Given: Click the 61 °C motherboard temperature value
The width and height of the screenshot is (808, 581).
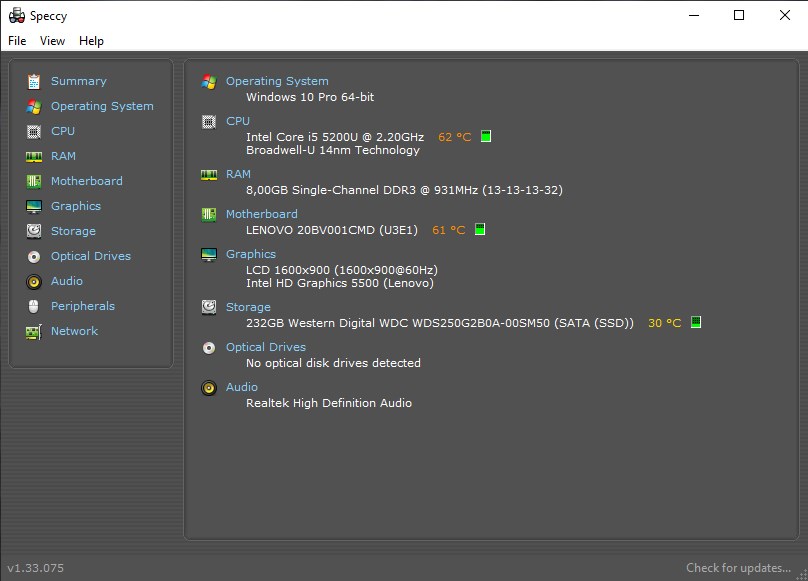Looking at the screenshot, I should (x=448, y=230).
